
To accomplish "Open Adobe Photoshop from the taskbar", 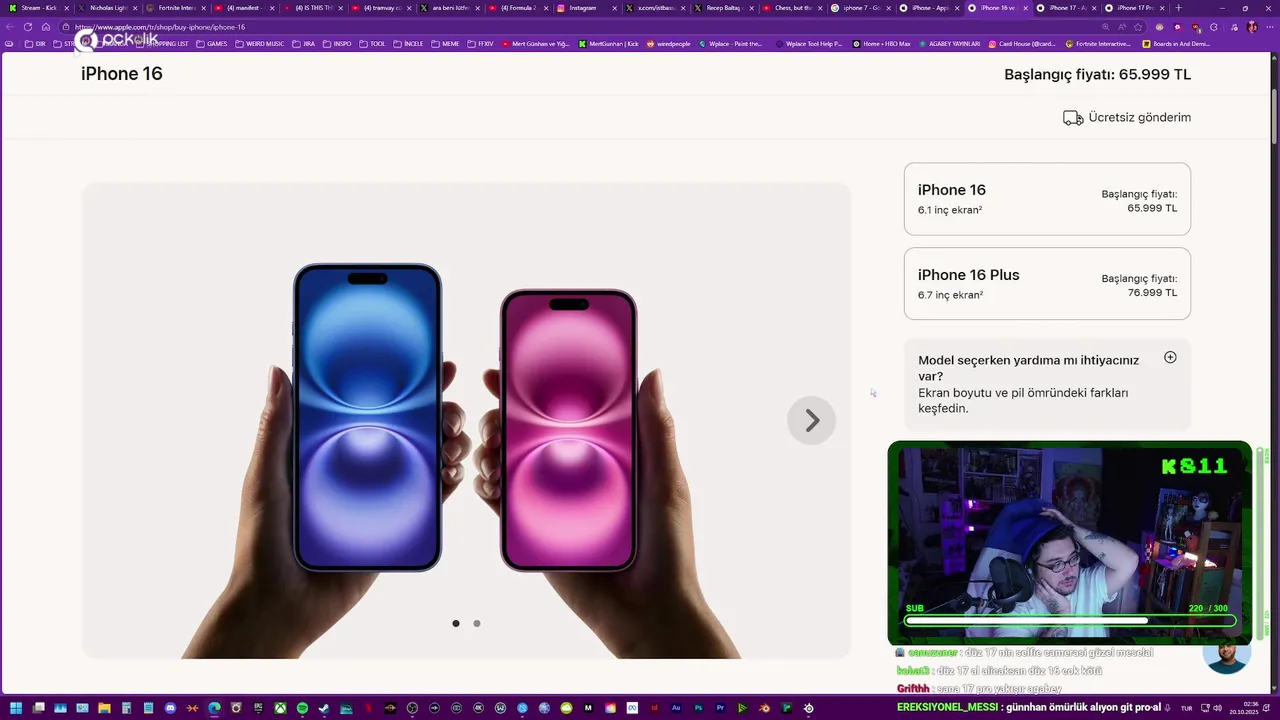I will click(698, 709).
